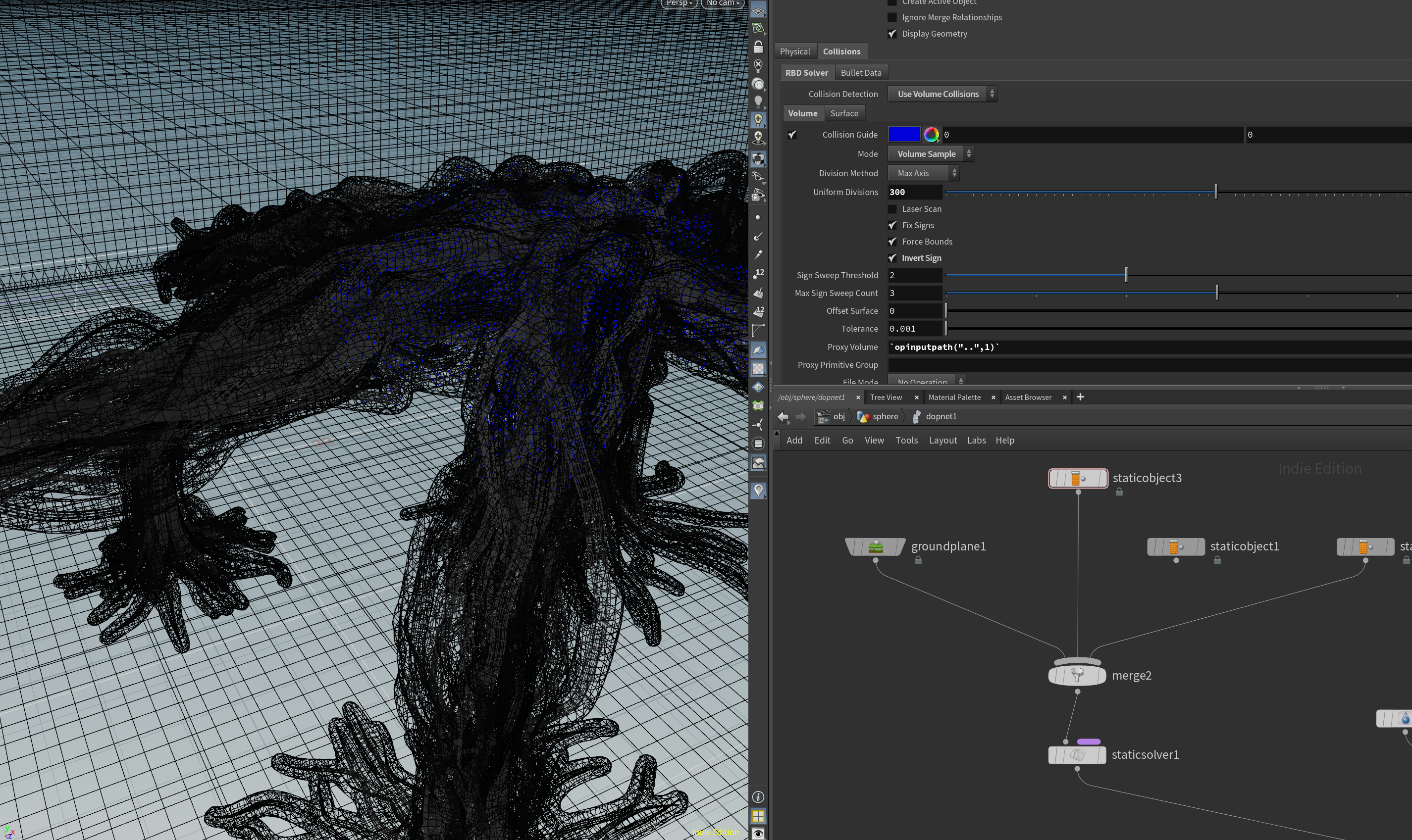Toggle the Collision Guide checkbox
The image size is (1412, 840).
click(792, 135)
